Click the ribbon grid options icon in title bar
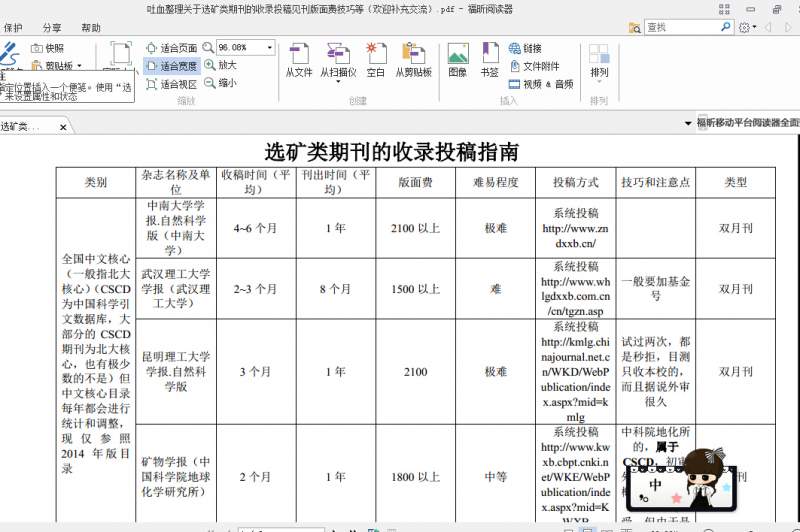This screenshot has width=800, height=532. click(x=724, y=9)
